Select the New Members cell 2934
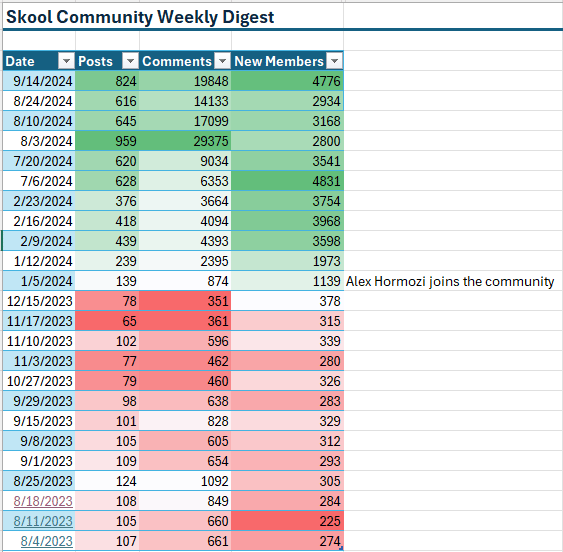The height and width of the screenshot is (552, 563). coord(287,101)
